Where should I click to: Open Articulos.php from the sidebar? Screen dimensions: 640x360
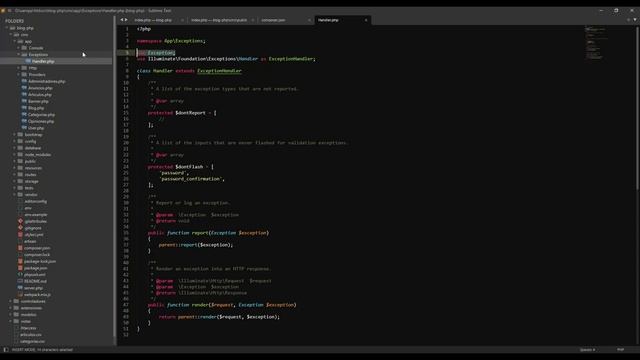tap(40, 95)
